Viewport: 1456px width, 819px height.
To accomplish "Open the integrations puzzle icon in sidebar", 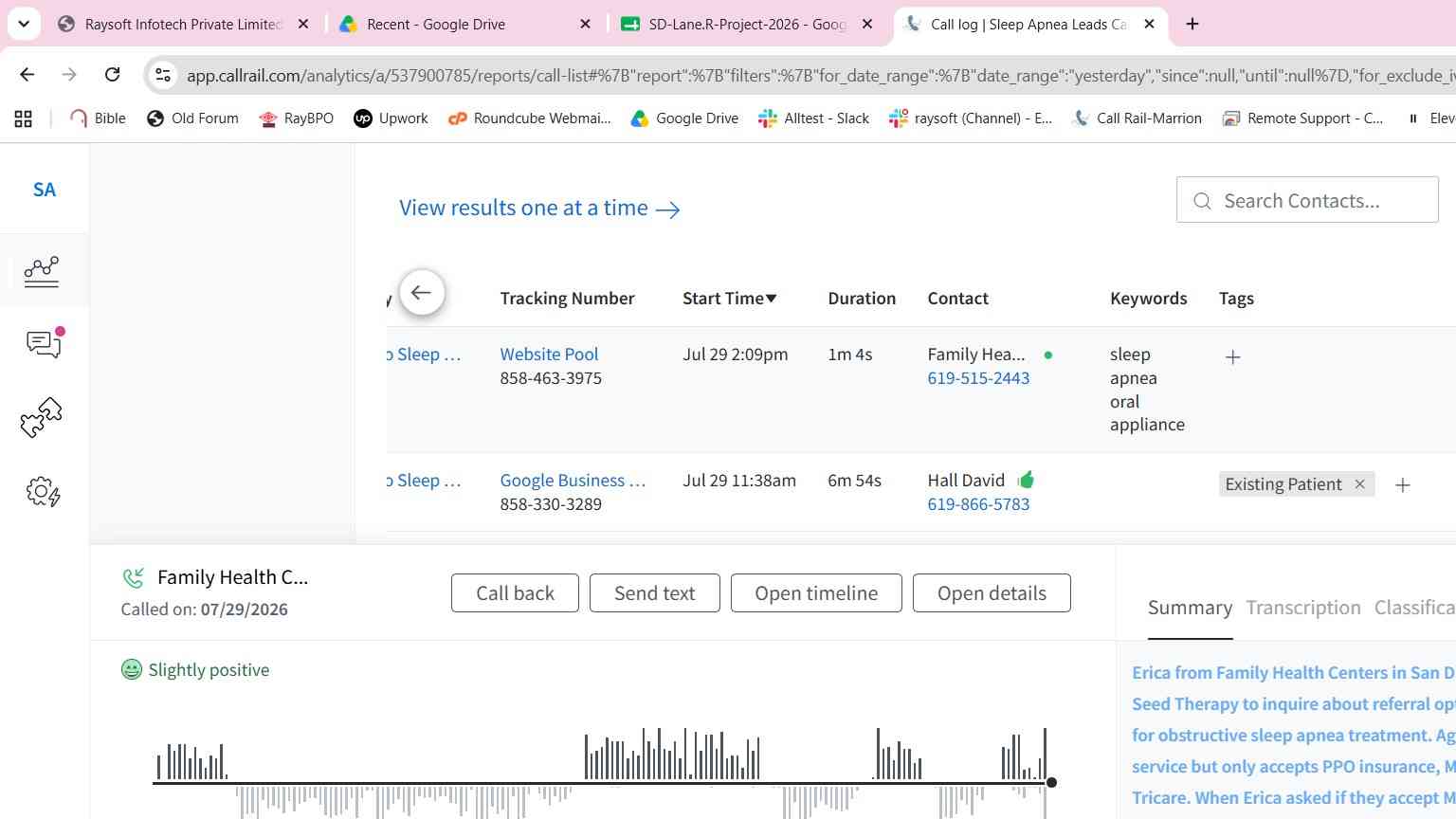I will (x=42, y=417).
